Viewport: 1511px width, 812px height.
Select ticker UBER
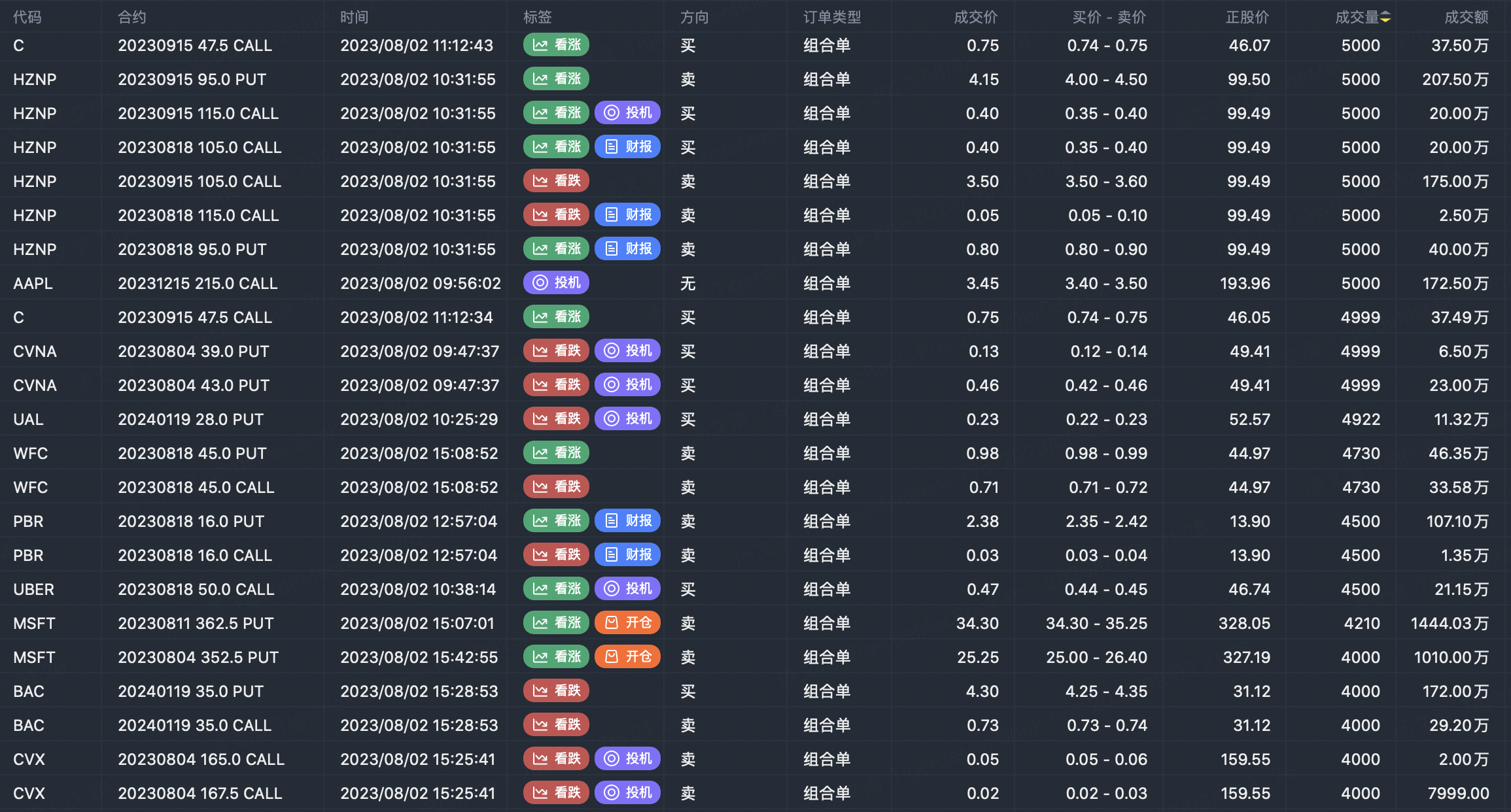pyautogui.click(x=33, y=589)
